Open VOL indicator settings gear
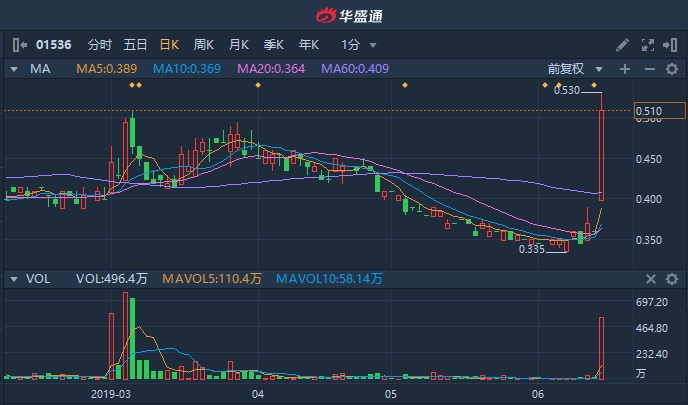This screenshot has height=405, width=688. [x=672, y=279]
